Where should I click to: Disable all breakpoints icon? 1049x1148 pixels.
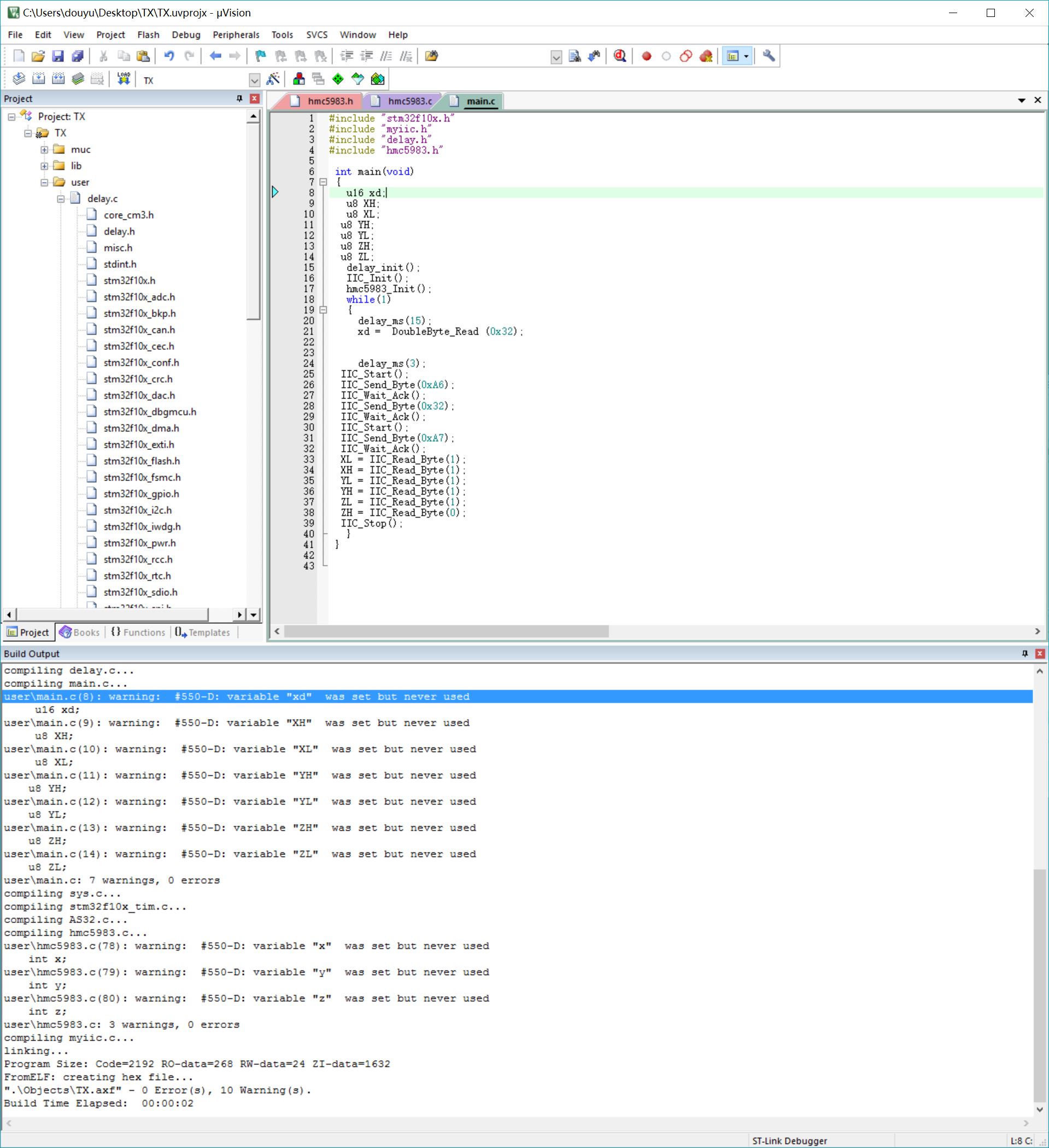pyautogui.click(x=686, y=56)
